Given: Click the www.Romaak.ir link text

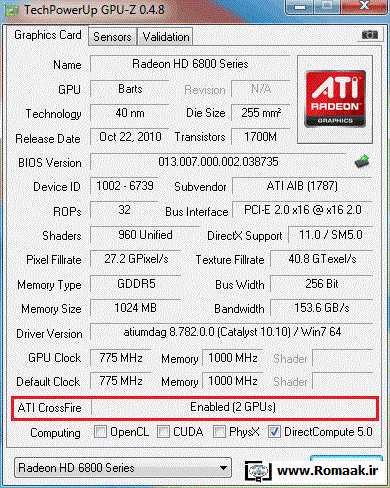Looking at the screenshot, I should (328, 471).
